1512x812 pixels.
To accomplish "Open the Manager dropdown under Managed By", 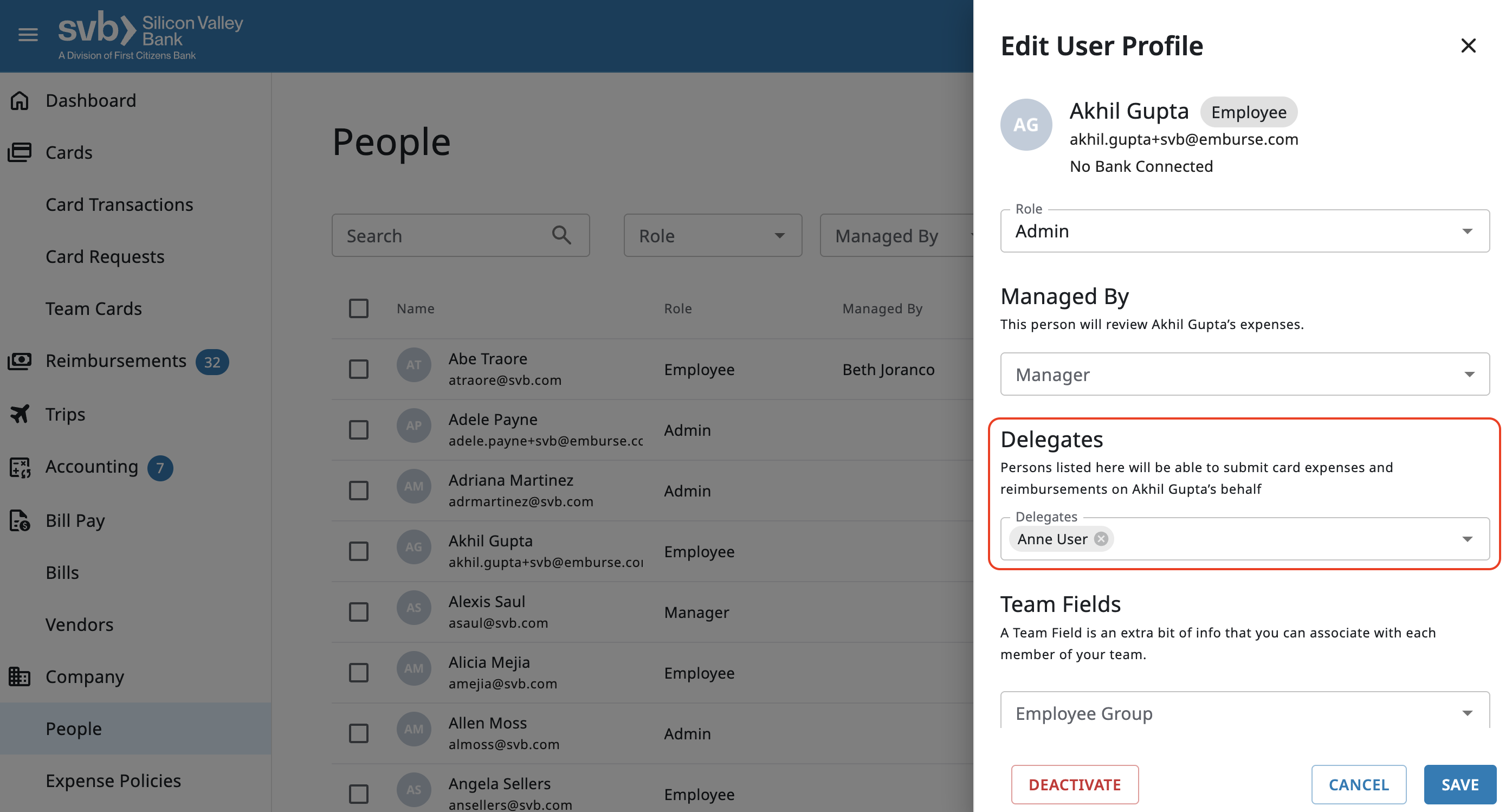I will [x=1244, y=375].
